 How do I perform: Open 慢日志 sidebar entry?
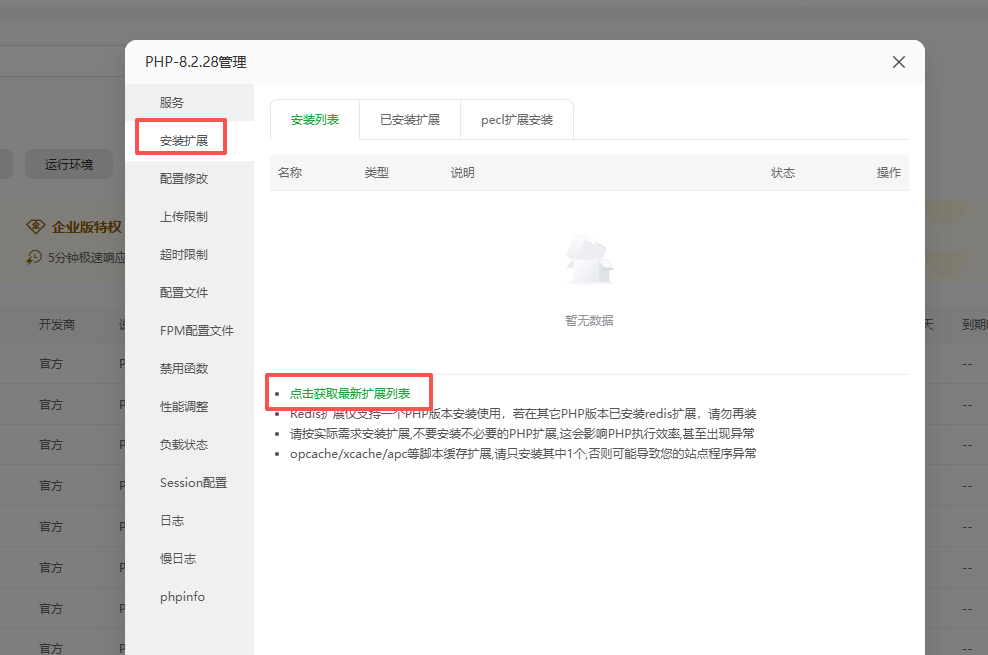(x=178, y=559)
